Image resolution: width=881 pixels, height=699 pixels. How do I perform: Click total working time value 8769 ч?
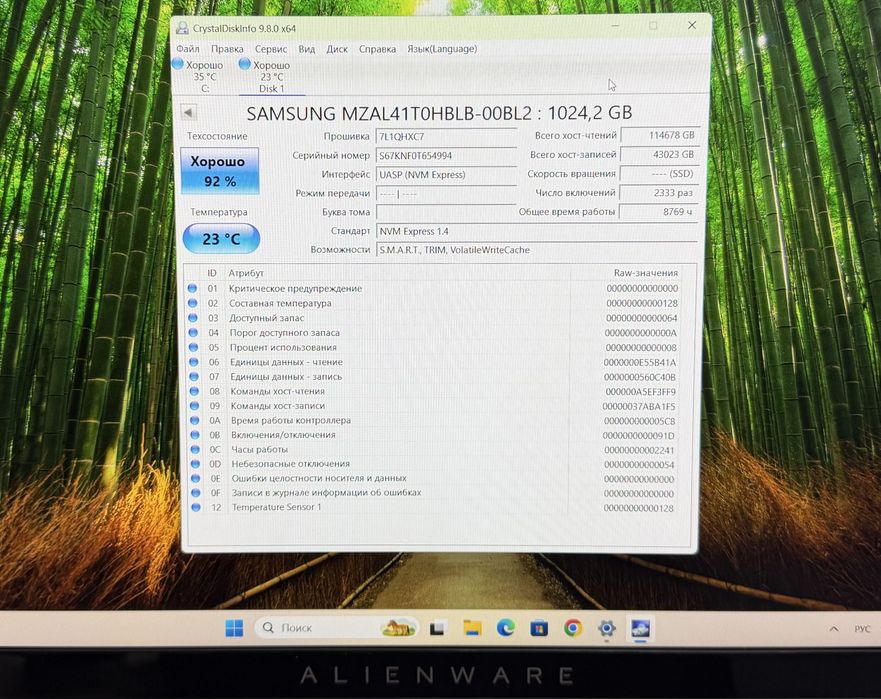click(659, 212)
